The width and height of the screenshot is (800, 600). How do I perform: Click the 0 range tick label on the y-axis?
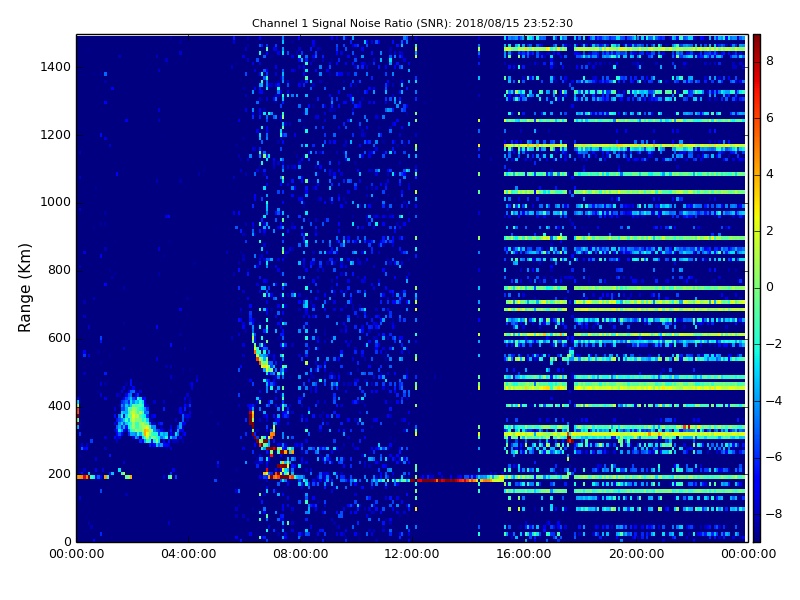(x=67, y=541)
